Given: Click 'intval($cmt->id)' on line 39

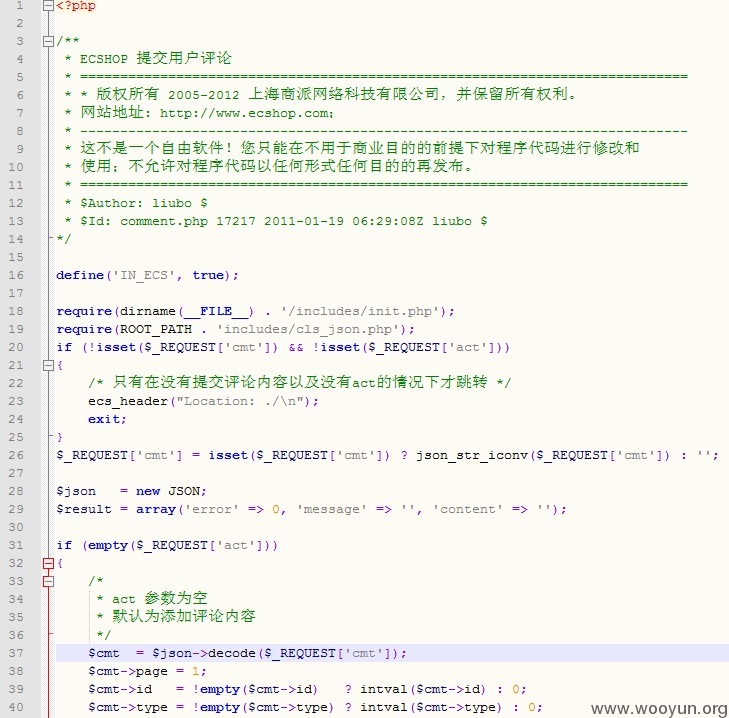Looking at the screenshot, I should point(423,689).
